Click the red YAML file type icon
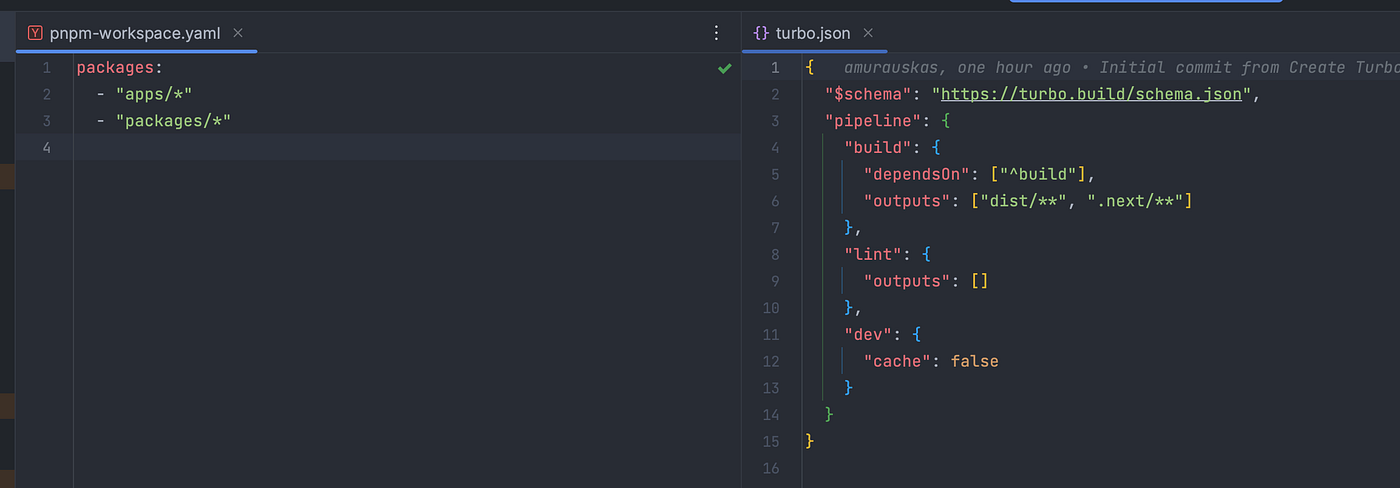The image size is (1400, 488). point(35,33)
